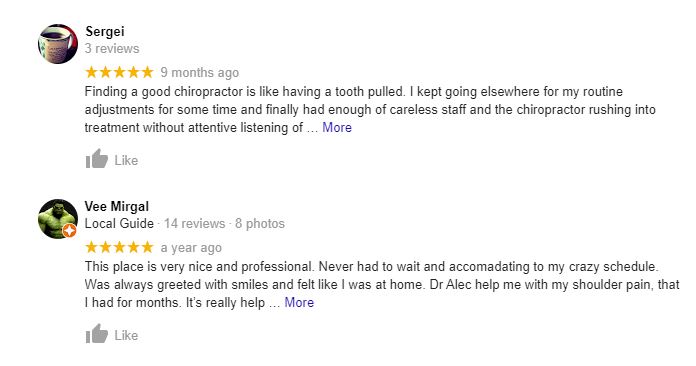The image size is (696, 366).
Task: Click thumbs-up icon under Vee Mirgal's review
Action: tap(97, 334)
